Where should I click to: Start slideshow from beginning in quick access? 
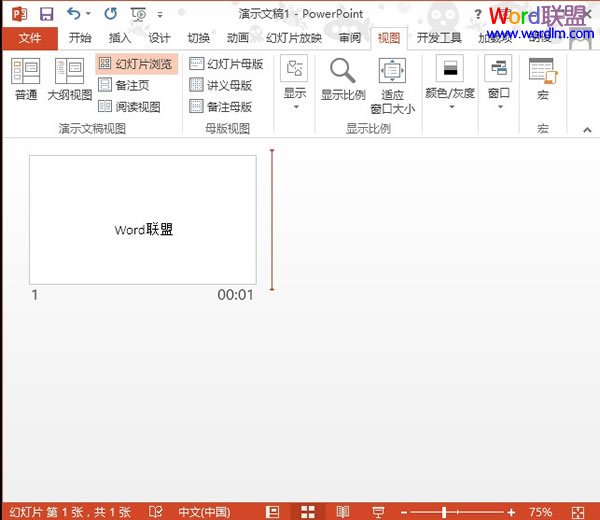coord(138,15)
